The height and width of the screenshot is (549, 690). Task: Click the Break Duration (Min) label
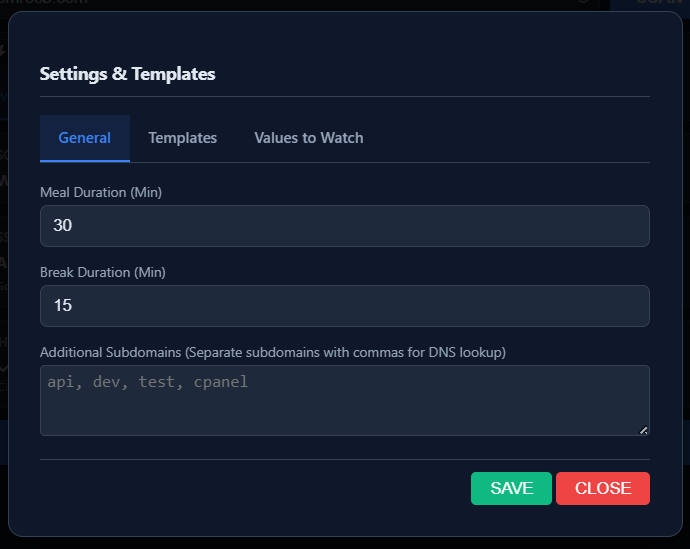[x=103, y=272]
